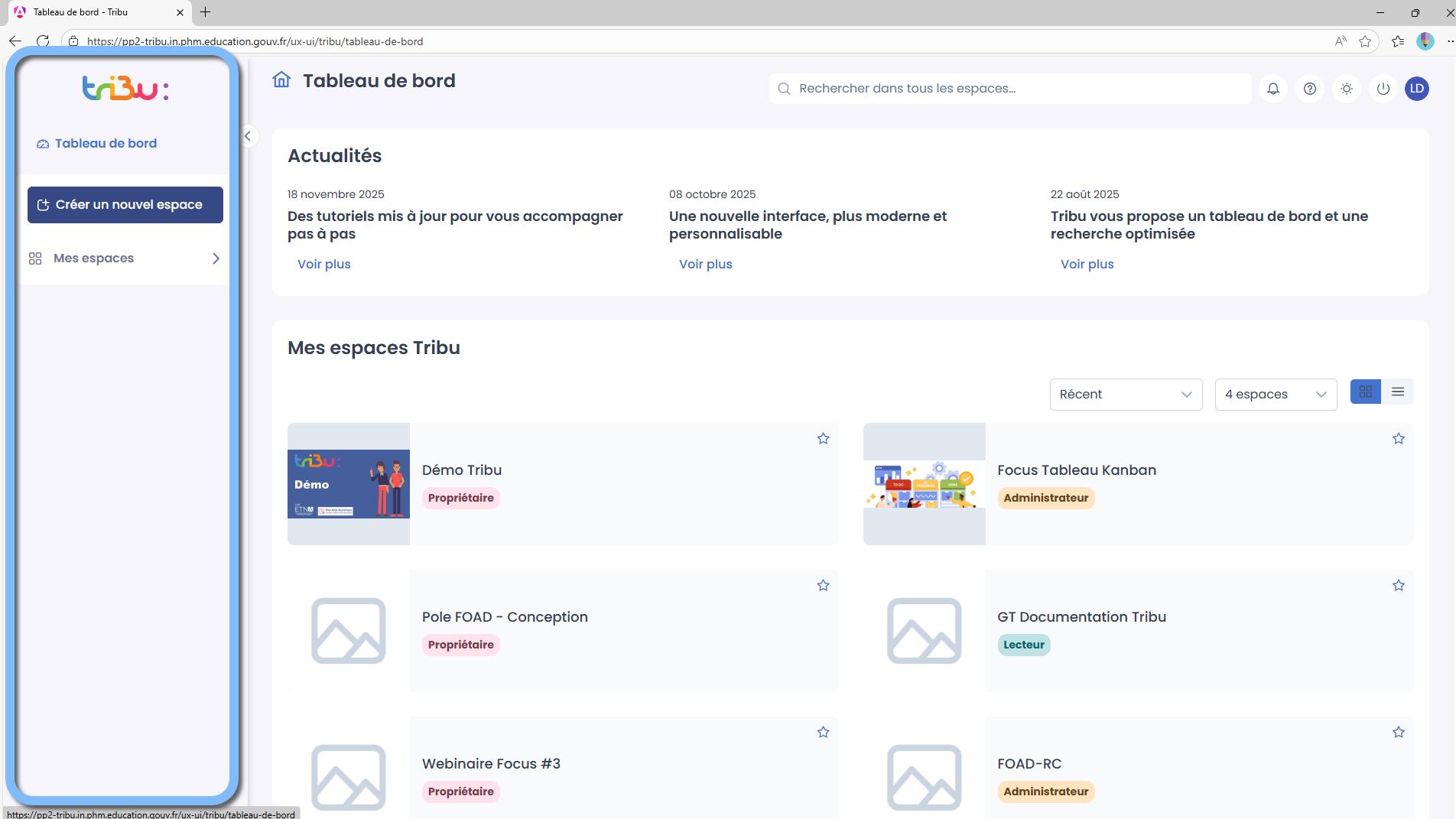The width and height of the screenshot is (1456, 819).
Task: Open Voir plus for nouvelle interface news
Action: [x=706, y=264]
